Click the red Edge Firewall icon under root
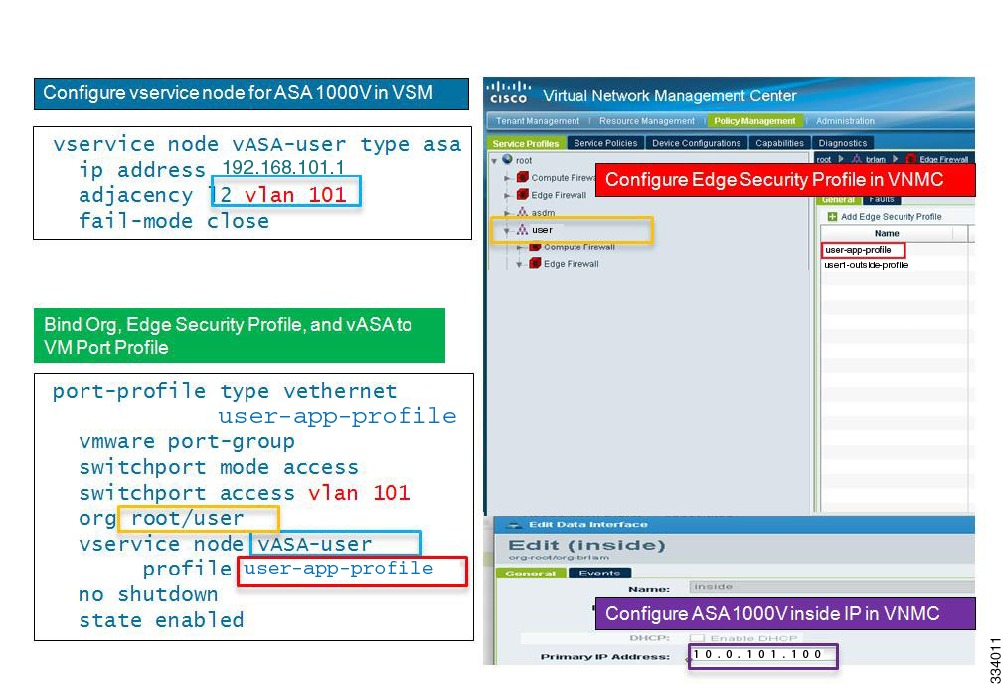Image resolution: width=1004 pixels, height=684 pixels. 522,194
